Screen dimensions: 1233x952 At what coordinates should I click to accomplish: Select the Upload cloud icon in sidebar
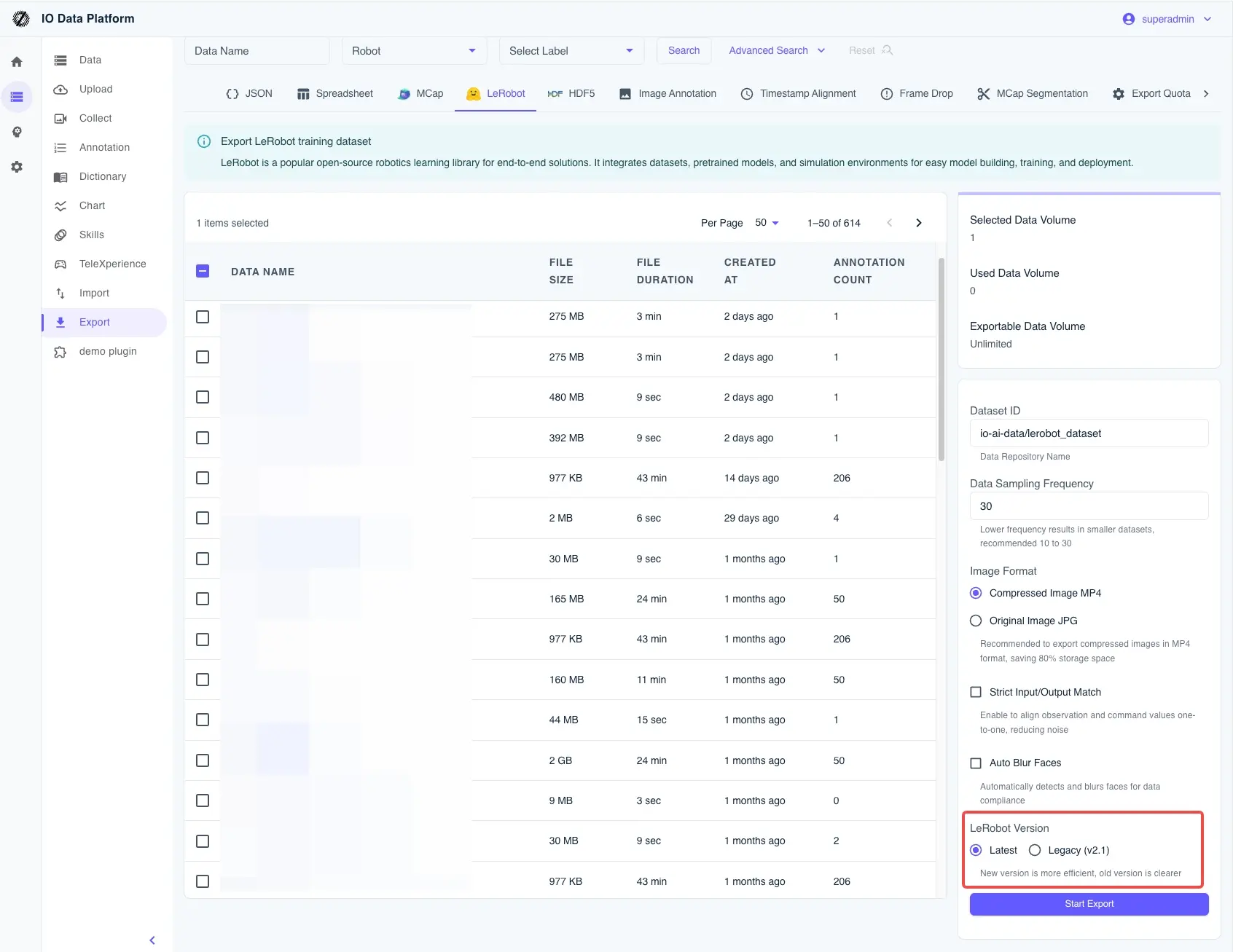60,89
